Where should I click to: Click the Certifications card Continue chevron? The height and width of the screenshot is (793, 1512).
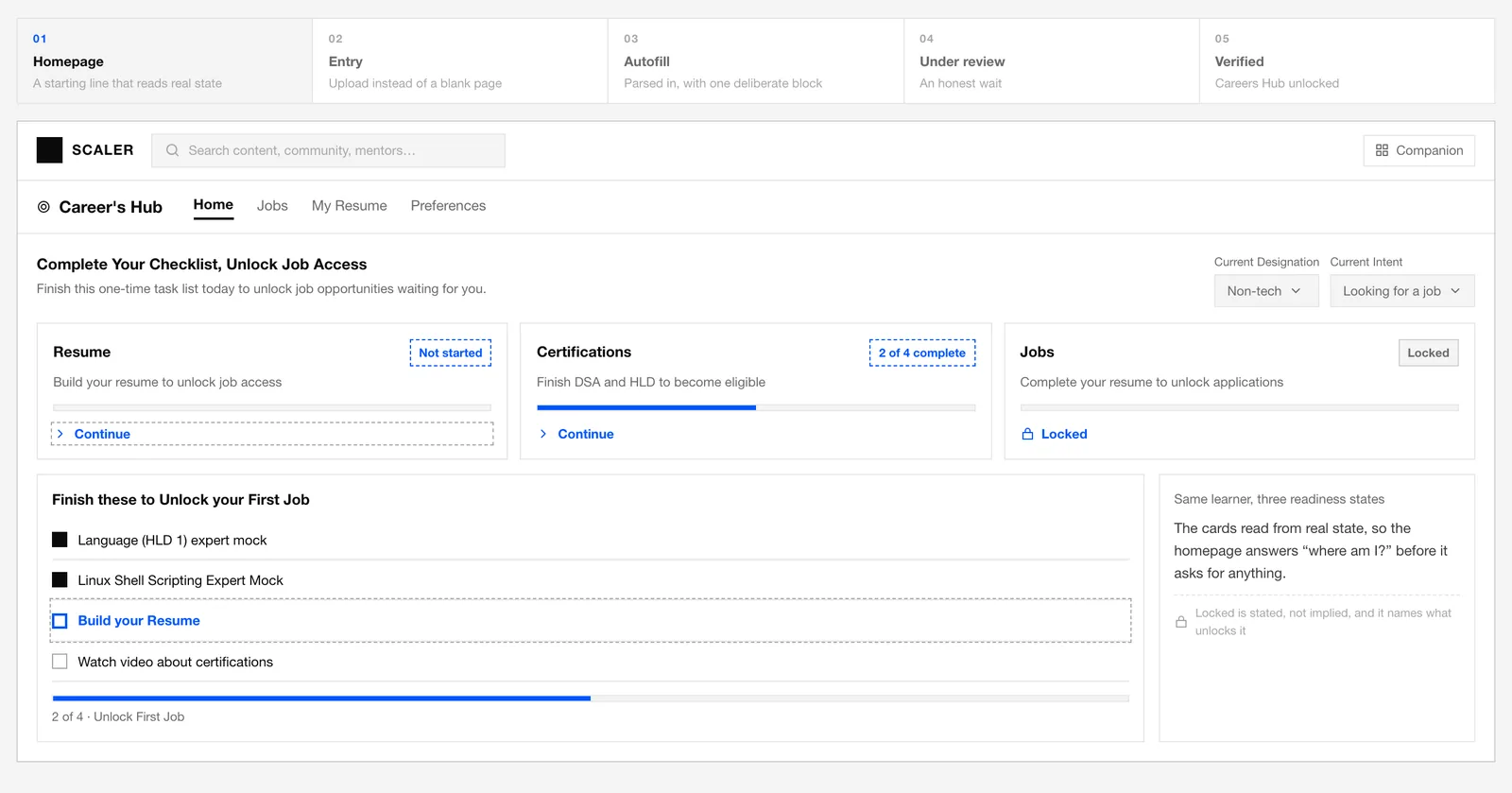(543, 434)
